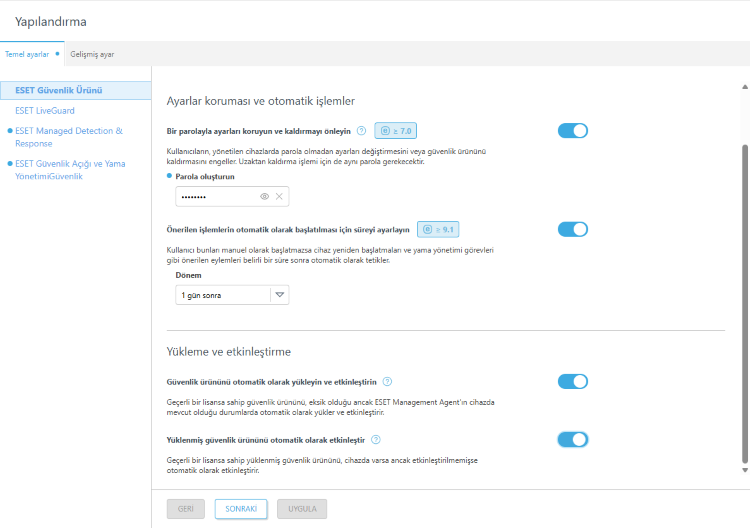Click help icon next to password protection setting

point(361,130)
